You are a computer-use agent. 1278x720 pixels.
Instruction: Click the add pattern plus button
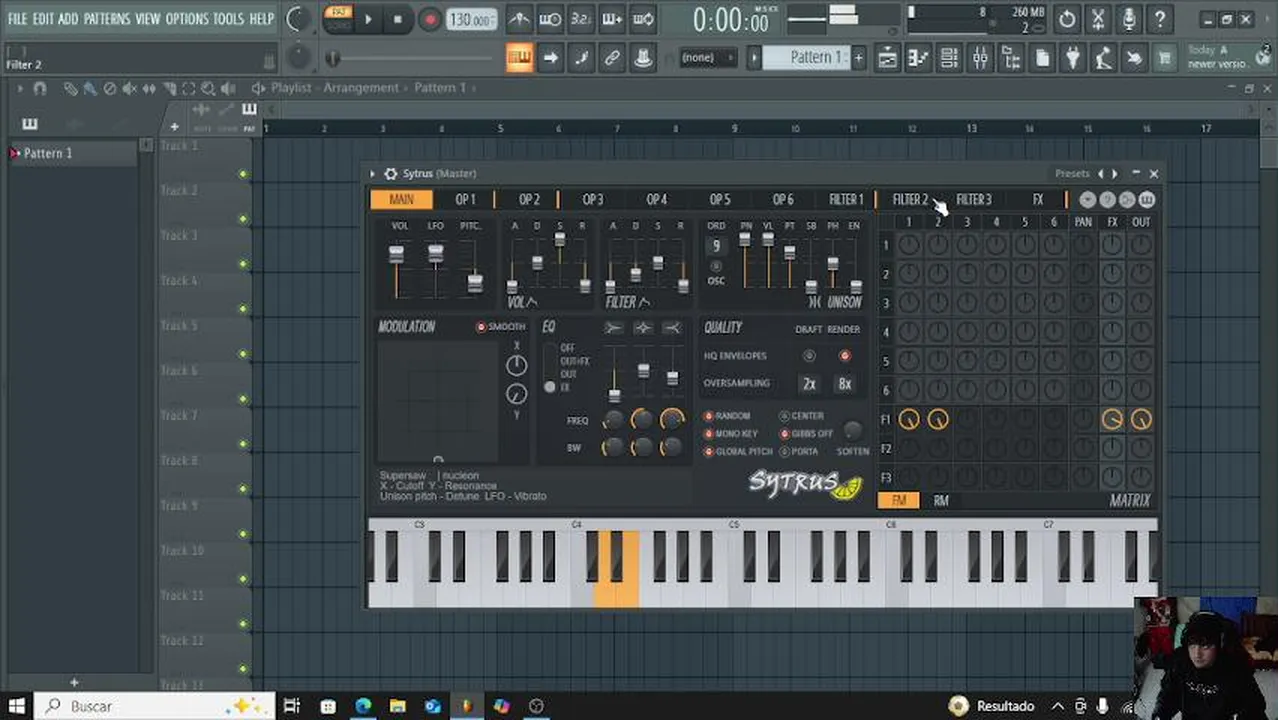pos(858,58)
